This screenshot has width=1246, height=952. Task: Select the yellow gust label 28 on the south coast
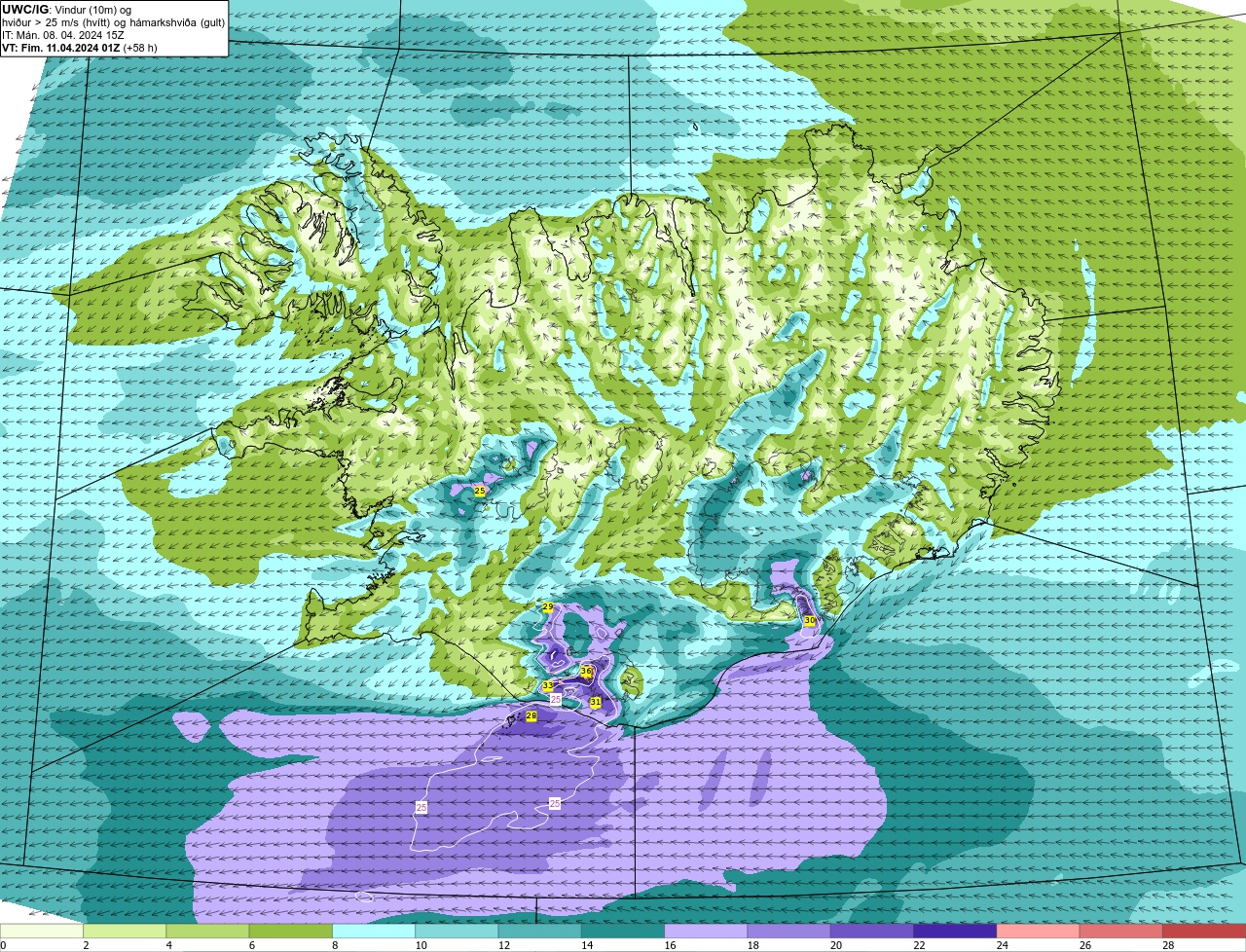[x=531, y=716]
